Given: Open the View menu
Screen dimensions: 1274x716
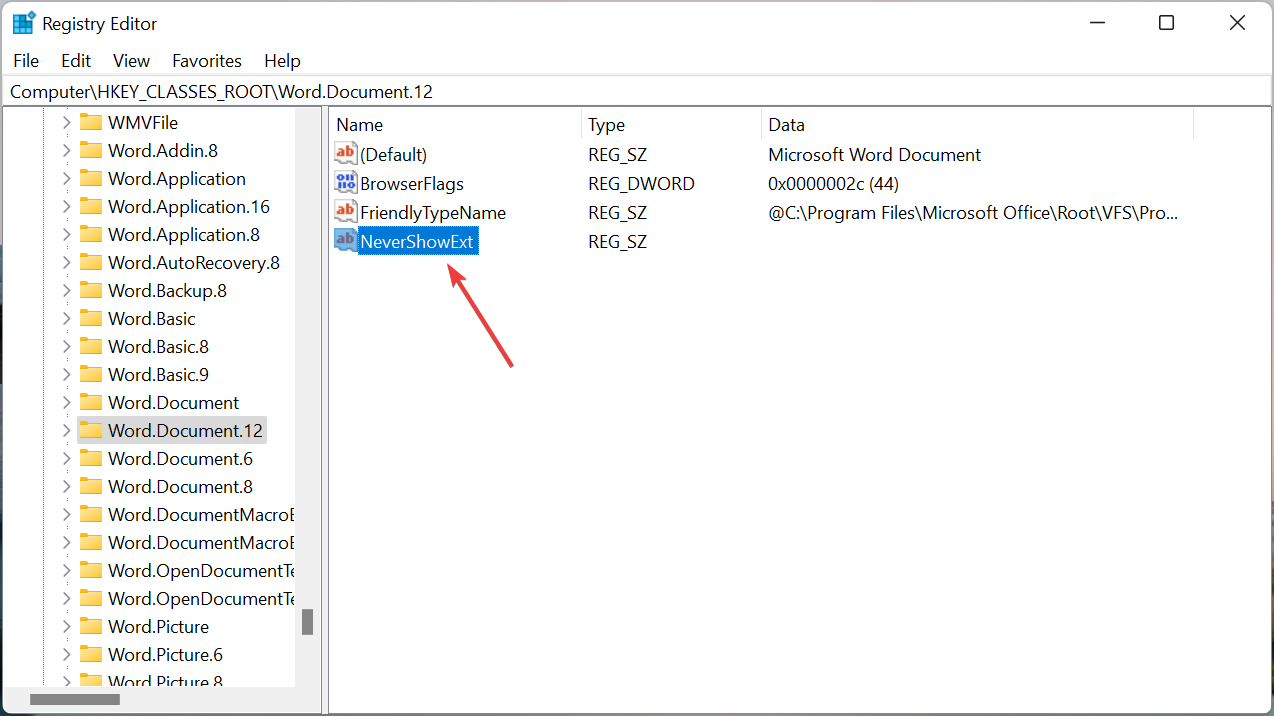Looking at the screenshot, I should point(130,60).
